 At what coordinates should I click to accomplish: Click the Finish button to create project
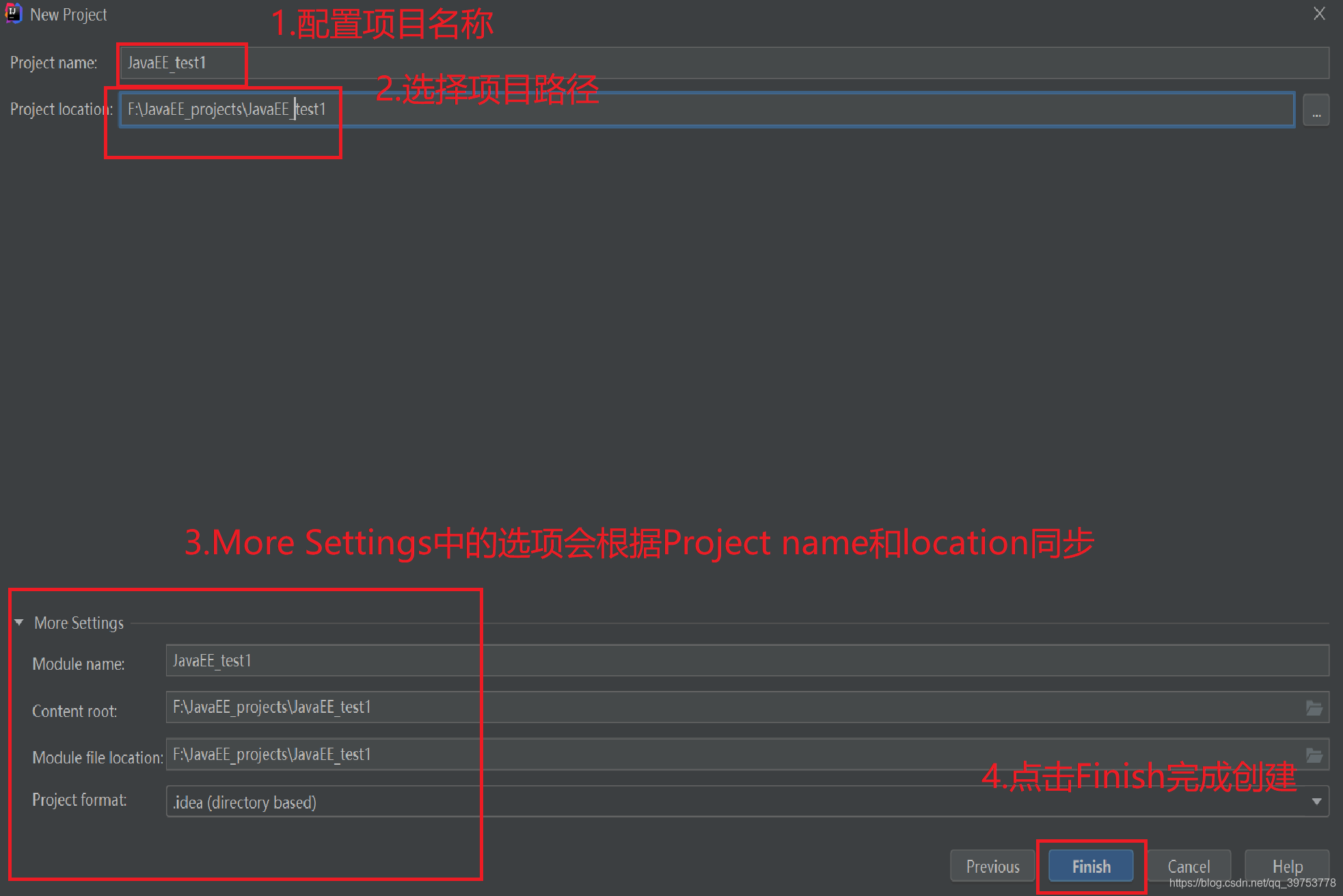point(1091,864)
